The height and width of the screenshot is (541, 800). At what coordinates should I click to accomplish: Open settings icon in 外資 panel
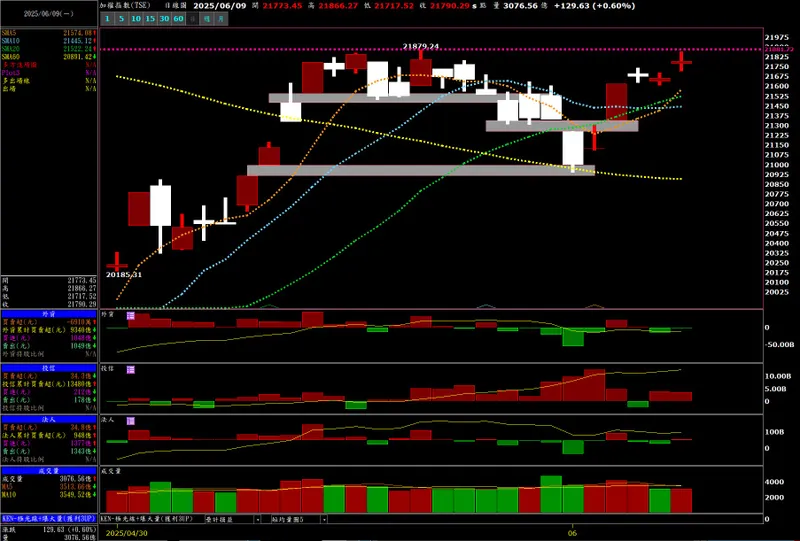(x=131, y=316)
